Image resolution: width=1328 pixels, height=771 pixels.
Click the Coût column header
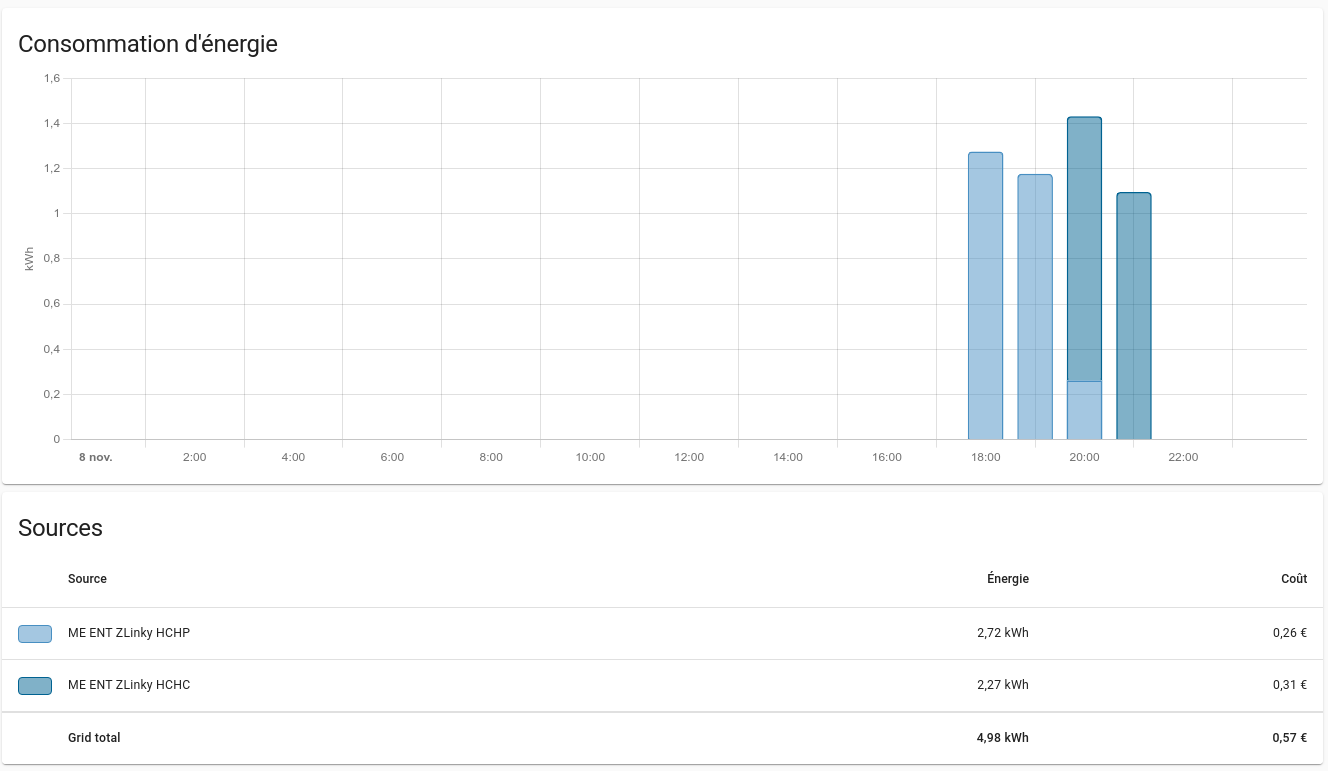tap(1294, 579)
